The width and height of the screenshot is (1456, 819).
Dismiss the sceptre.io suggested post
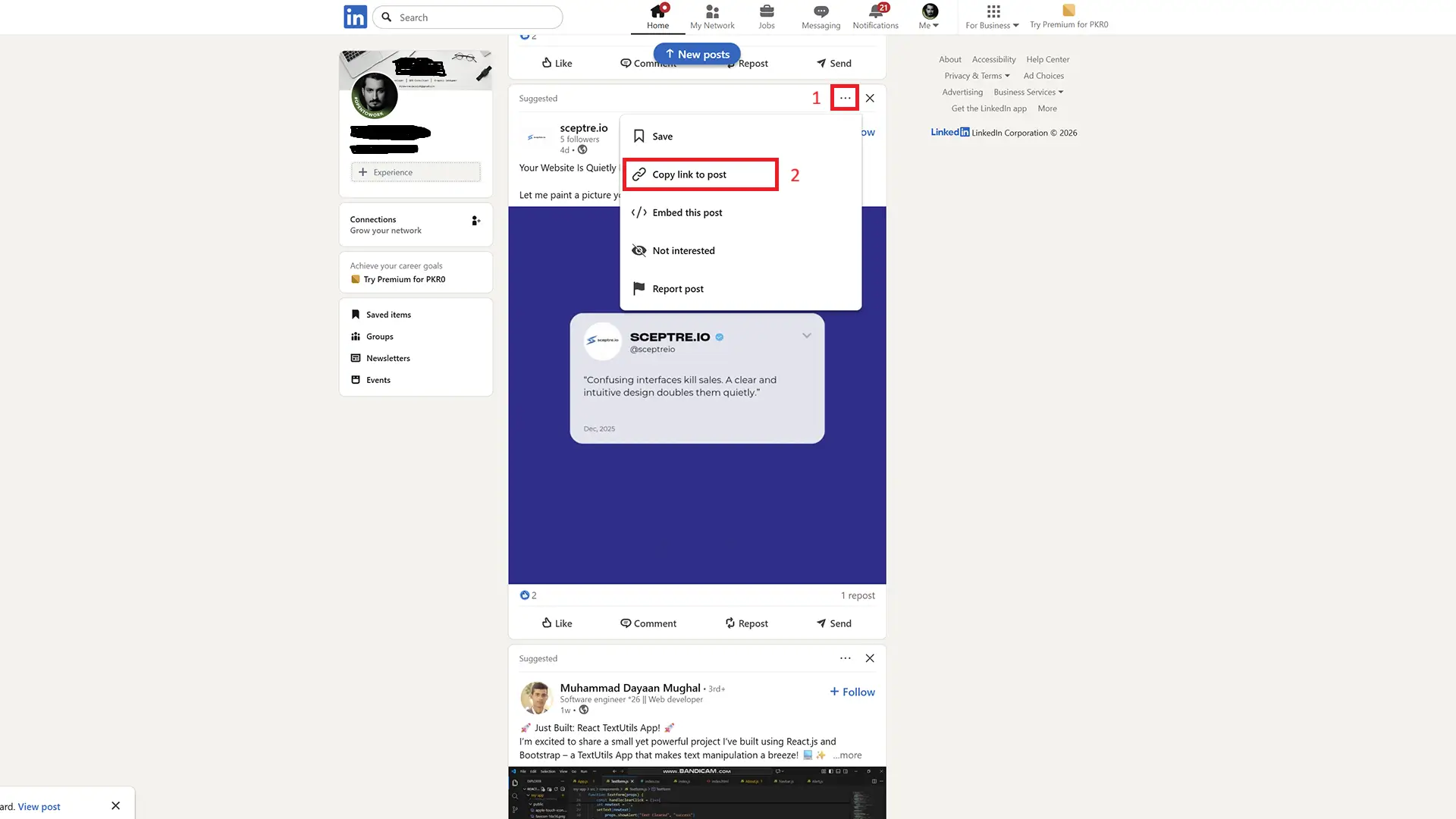[x=870, y=98]
